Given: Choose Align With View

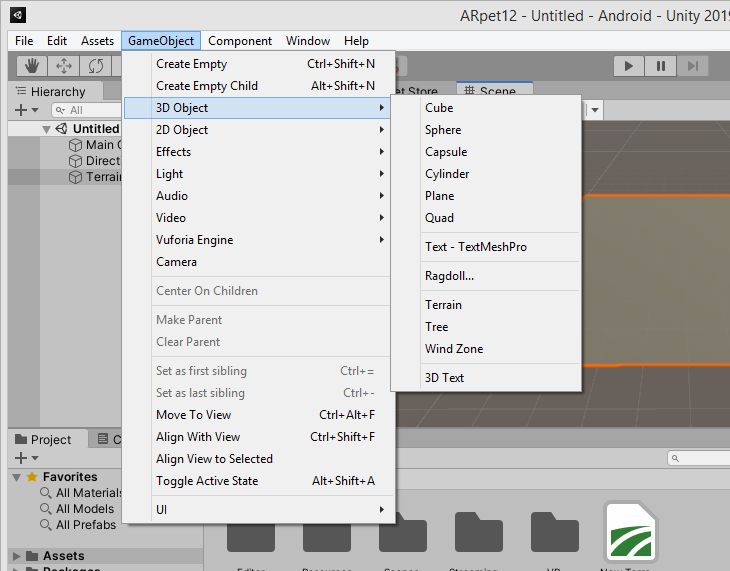Looking at the screenshot, I should click(x=258, y=437).
